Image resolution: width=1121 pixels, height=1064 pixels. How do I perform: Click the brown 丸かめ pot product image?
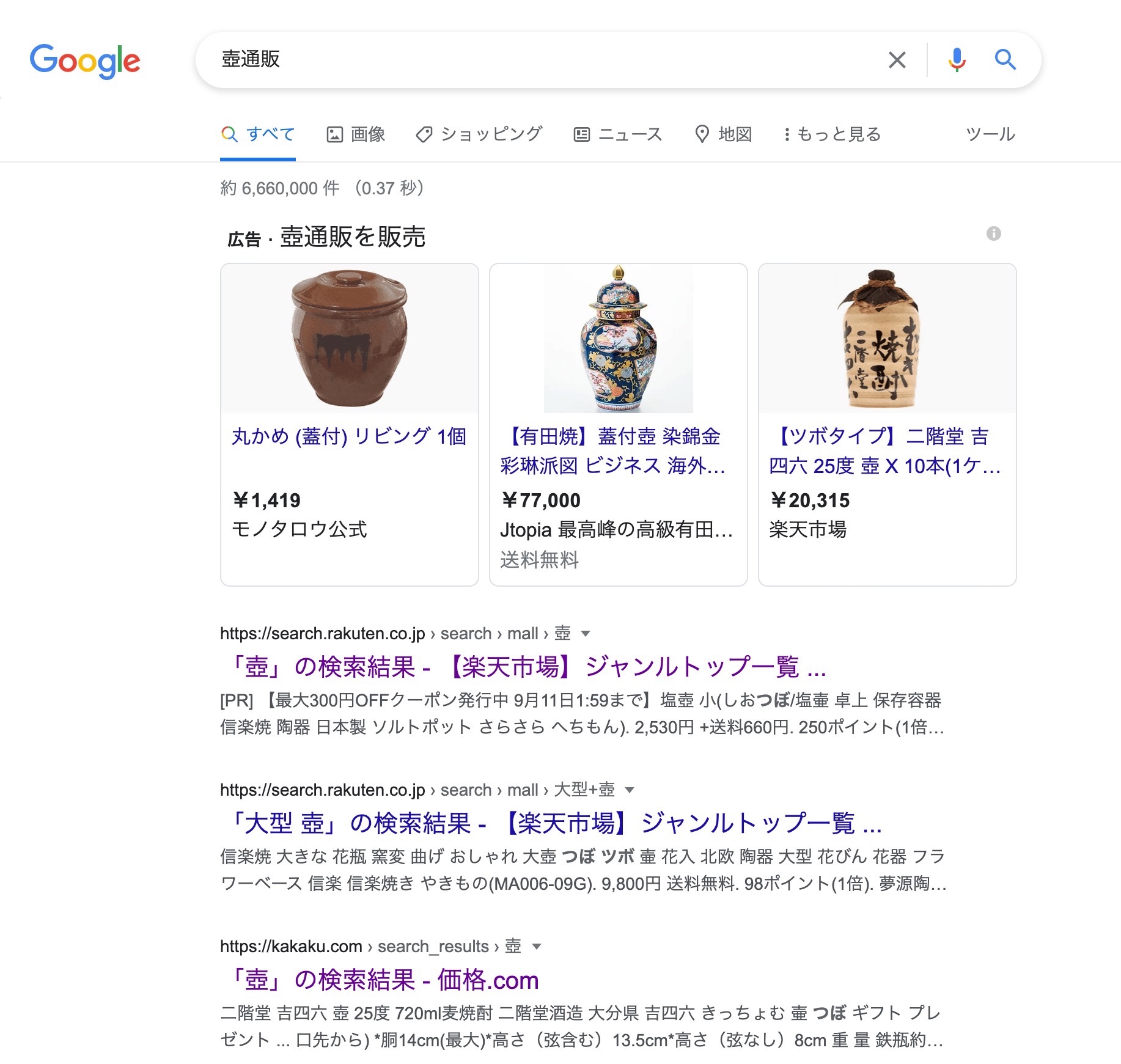[350, 339]
